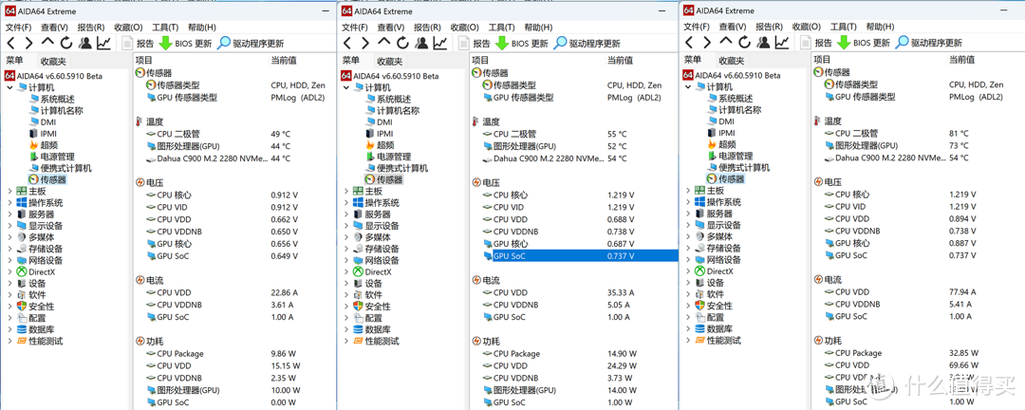Screen dimensions: 1025x410
Task: Expand 性能测试 in the left window tree
Action: tap(10, 341)
